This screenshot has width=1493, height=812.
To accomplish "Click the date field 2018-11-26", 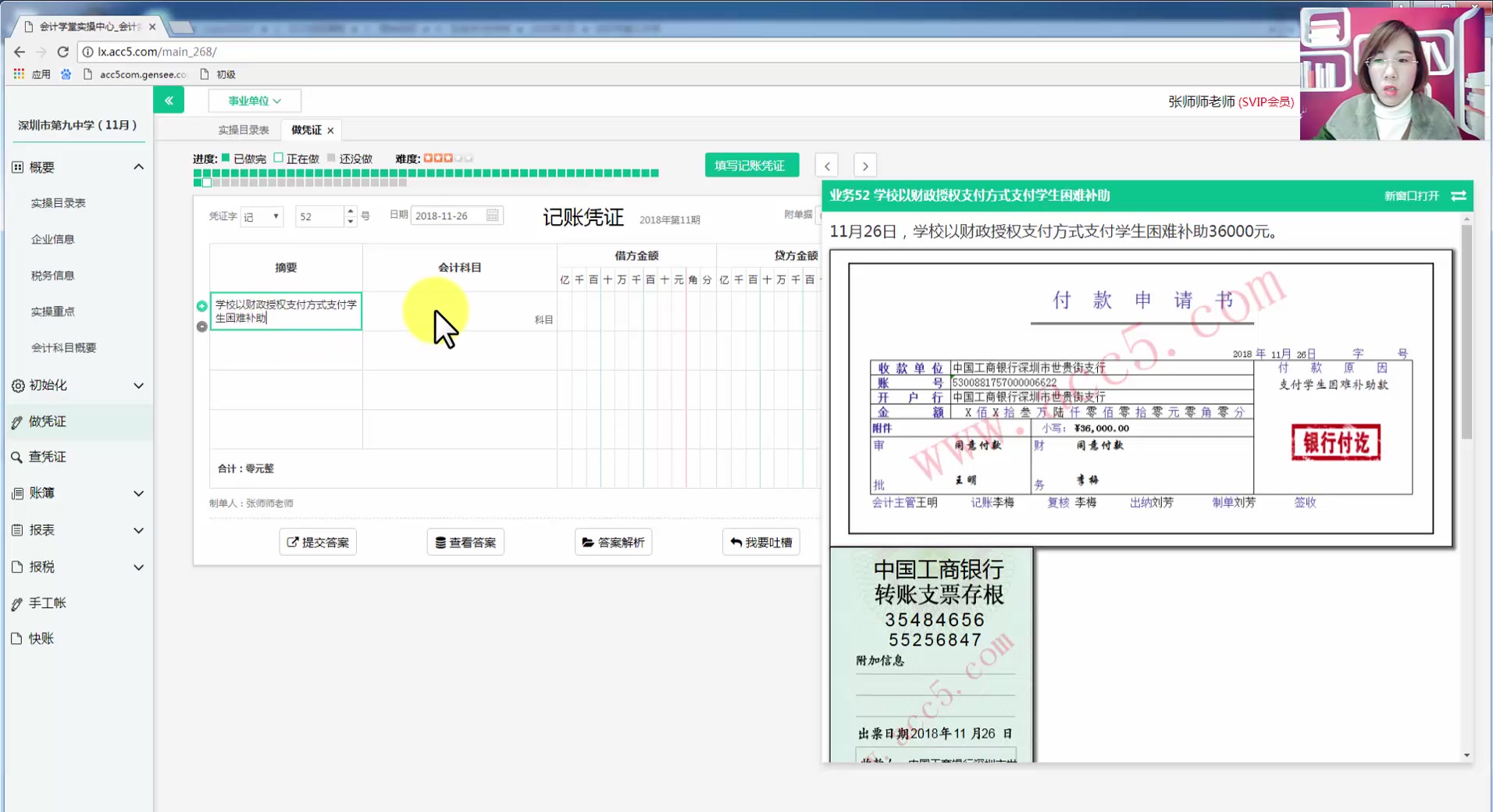I will click(x=457, y=215).
